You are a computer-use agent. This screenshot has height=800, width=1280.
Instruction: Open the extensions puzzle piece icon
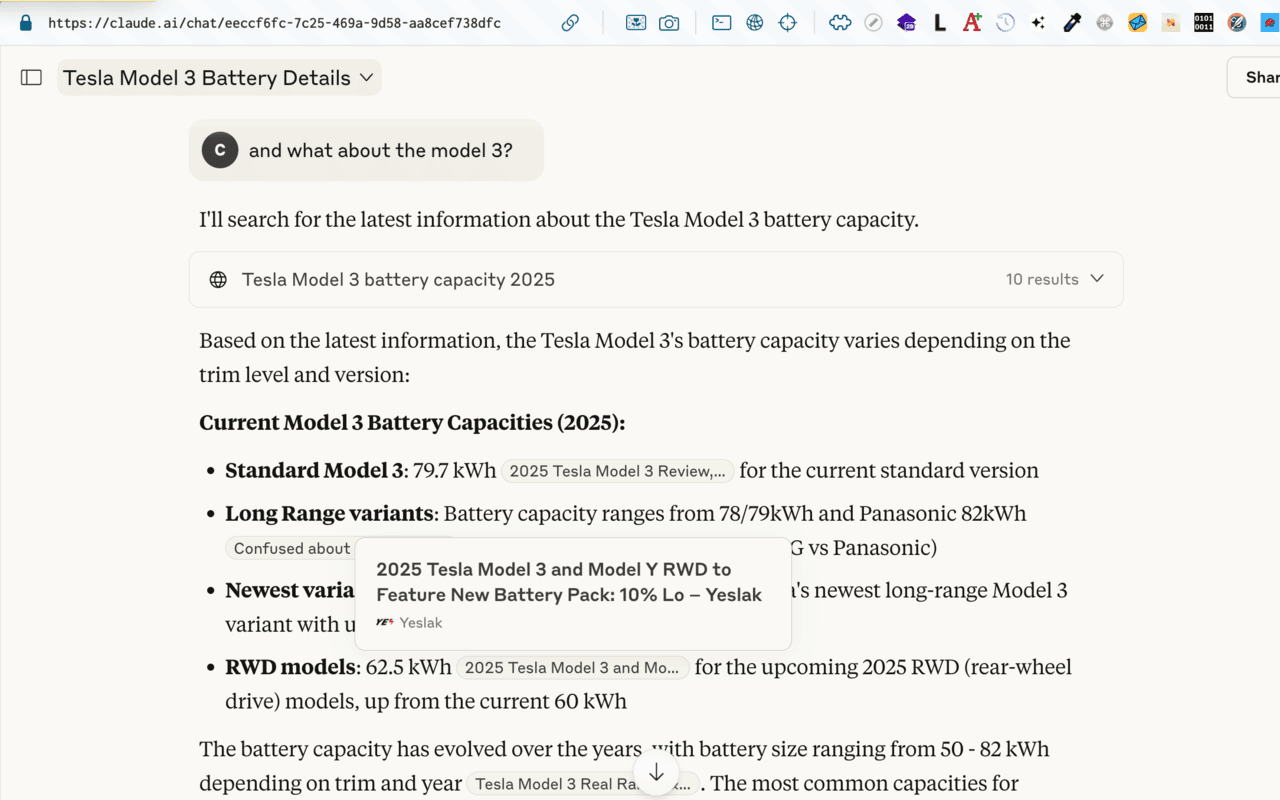(840, 23)
